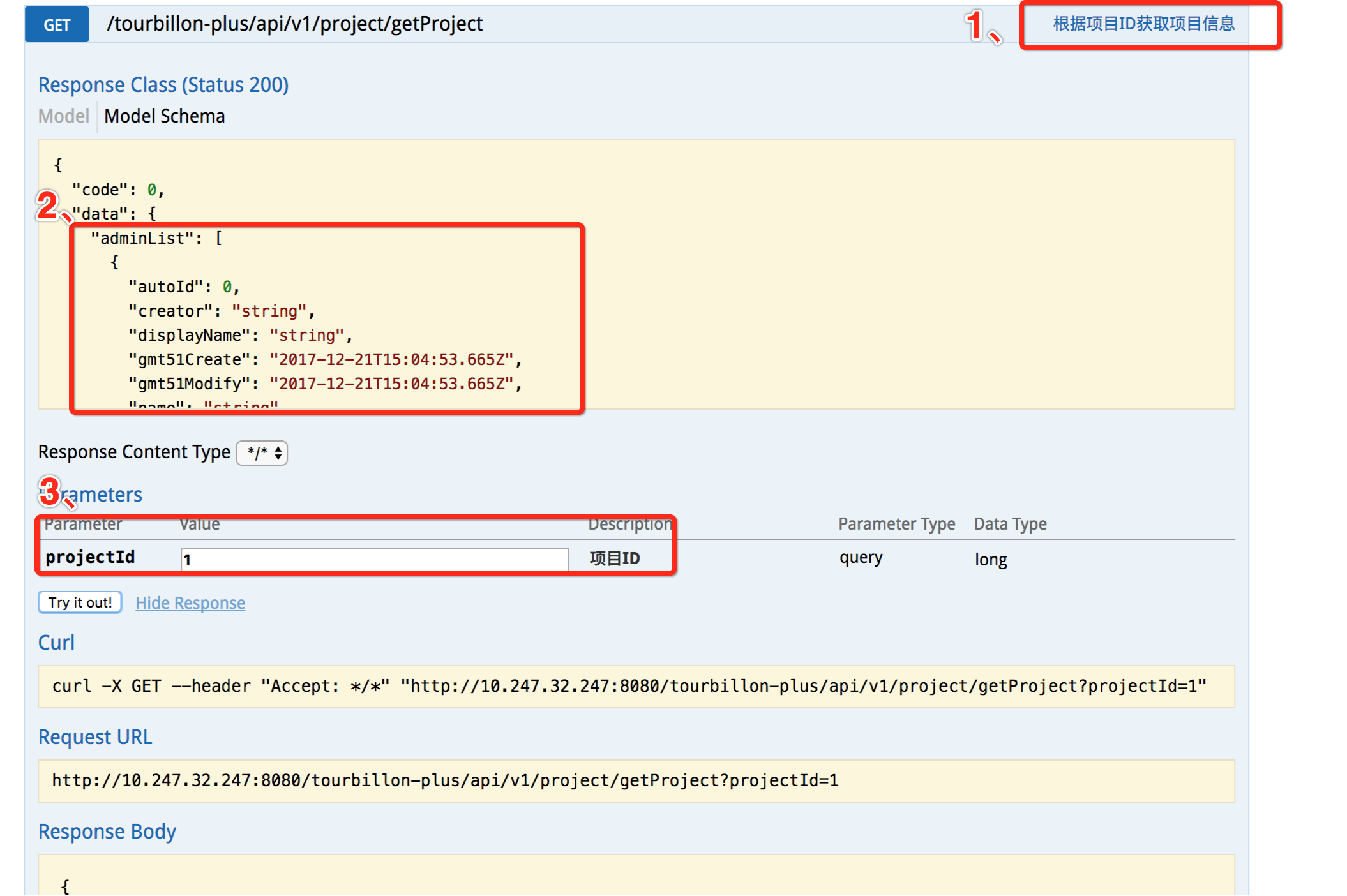Click the Request URL heading
Viewport: 1347px width, 896px height.
(95, 737)
